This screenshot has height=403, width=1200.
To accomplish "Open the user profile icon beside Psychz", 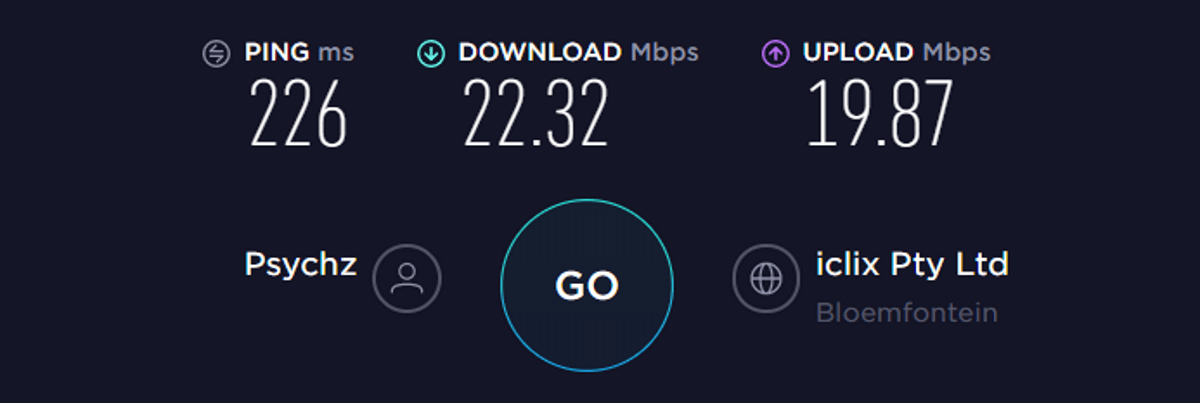I will 407,277.
